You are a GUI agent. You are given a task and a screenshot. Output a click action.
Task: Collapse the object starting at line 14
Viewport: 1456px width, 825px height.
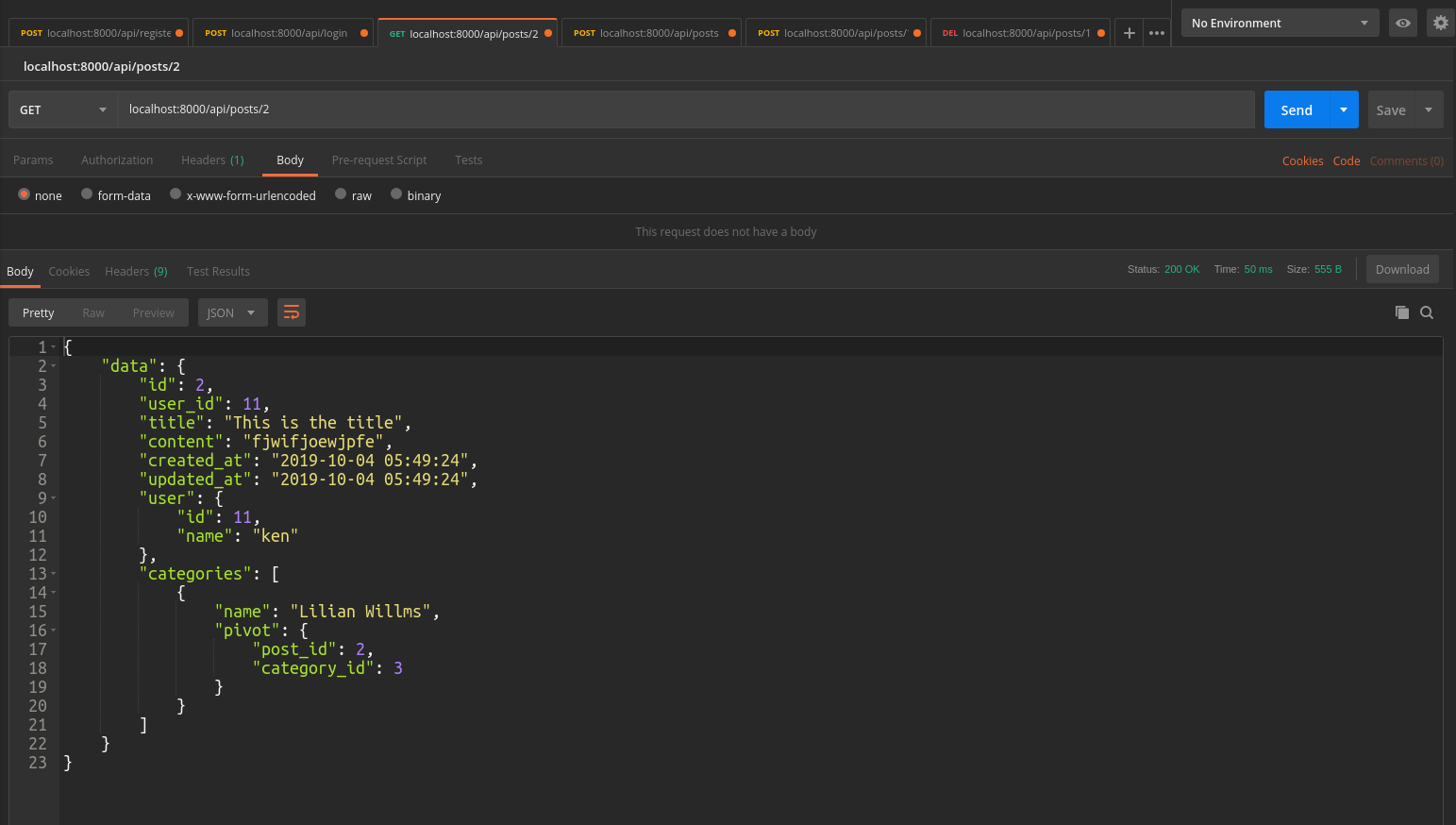[54, 593]
